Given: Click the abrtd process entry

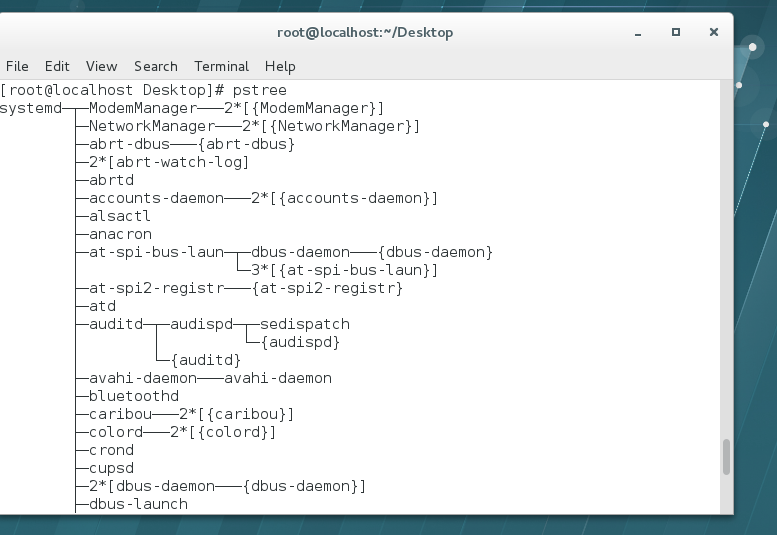Looking at the screenshot, I should 111,180.
